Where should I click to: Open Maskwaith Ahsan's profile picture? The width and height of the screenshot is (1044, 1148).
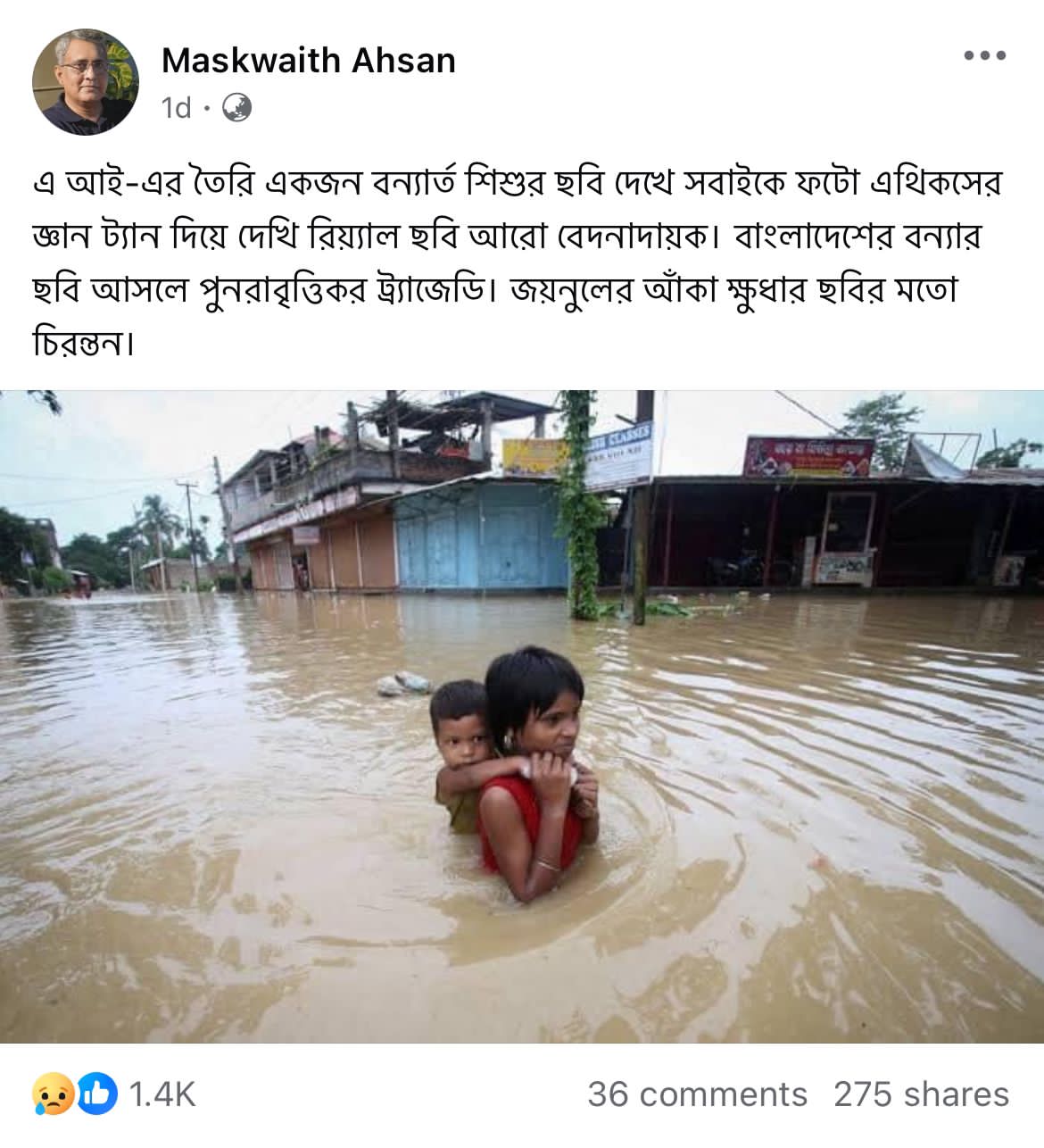click(x=87, y=81)
